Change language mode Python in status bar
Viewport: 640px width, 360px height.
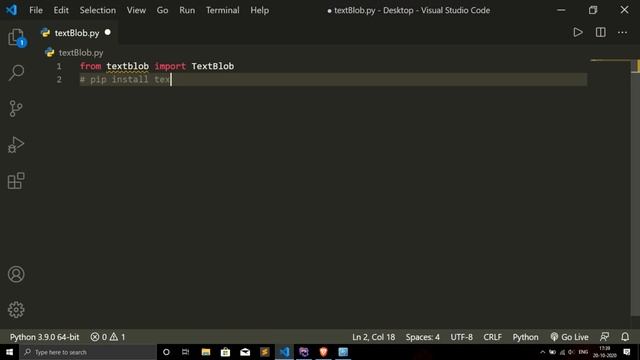coord(525,337)
